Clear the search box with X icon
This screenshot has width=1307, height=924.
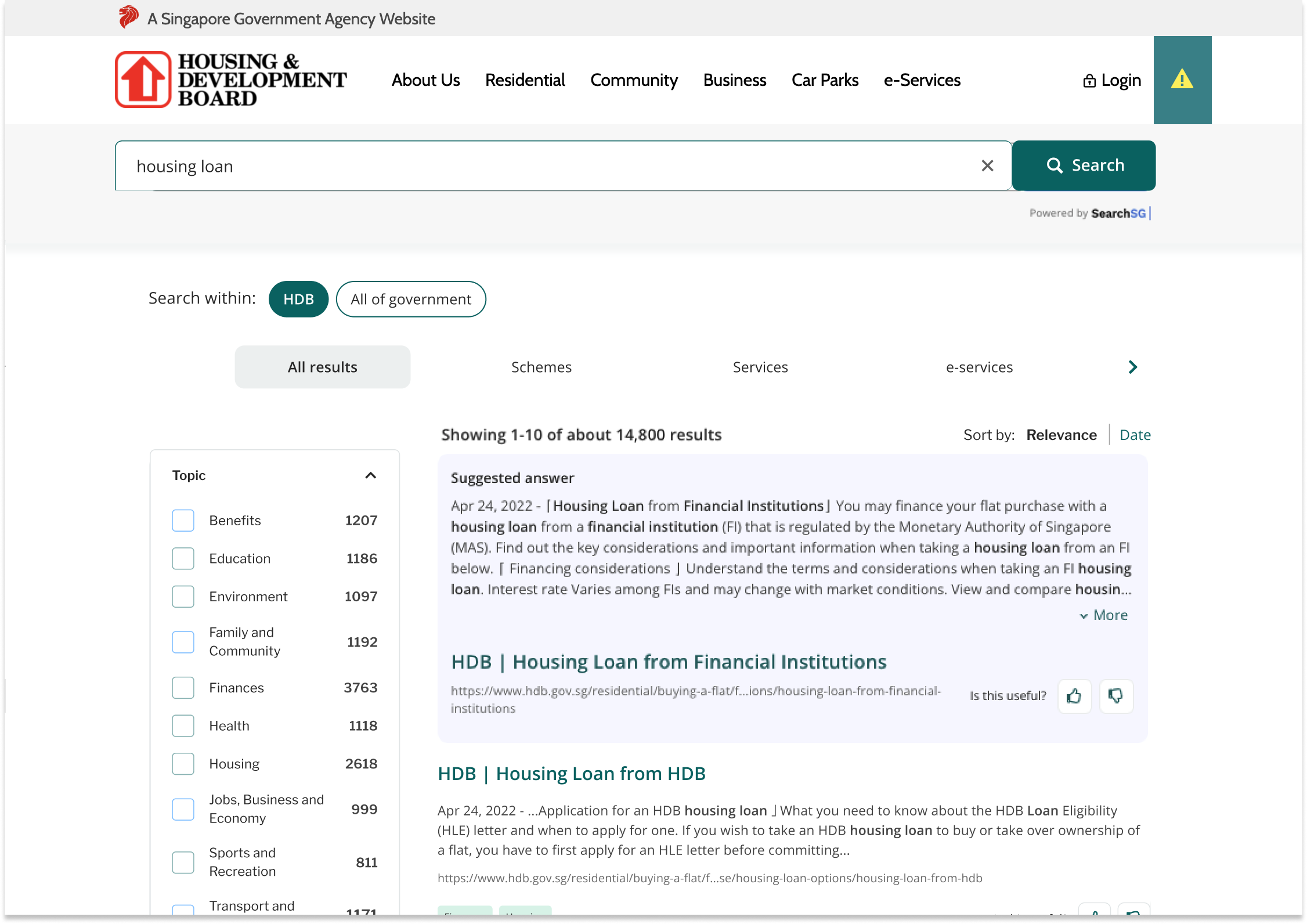[x=987, y=166]
